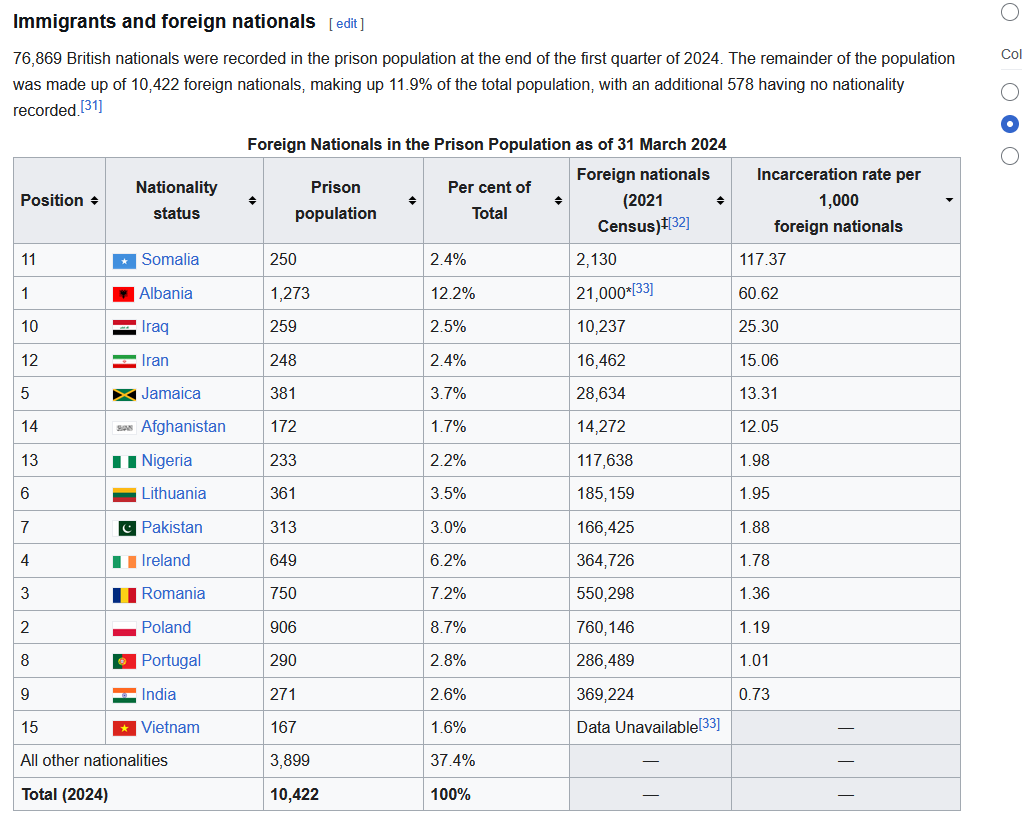Click the Pakistan flag icon
Image resolution: width=1022 pixels, height=825 pixels.
pyautogui.click(x=124, y=528)
